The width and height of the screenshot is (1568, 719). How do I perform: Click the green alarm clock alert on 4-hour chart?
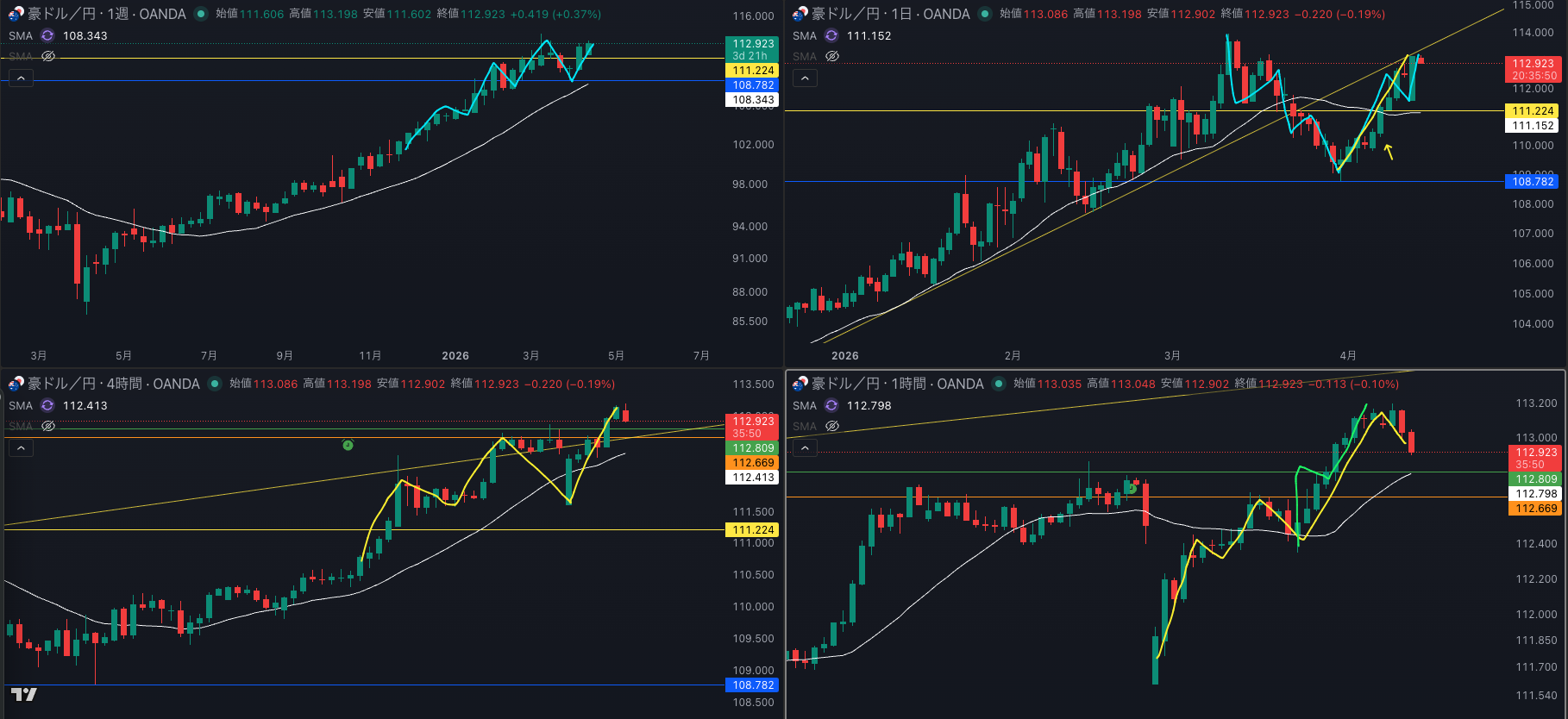(x=348, y=445)
